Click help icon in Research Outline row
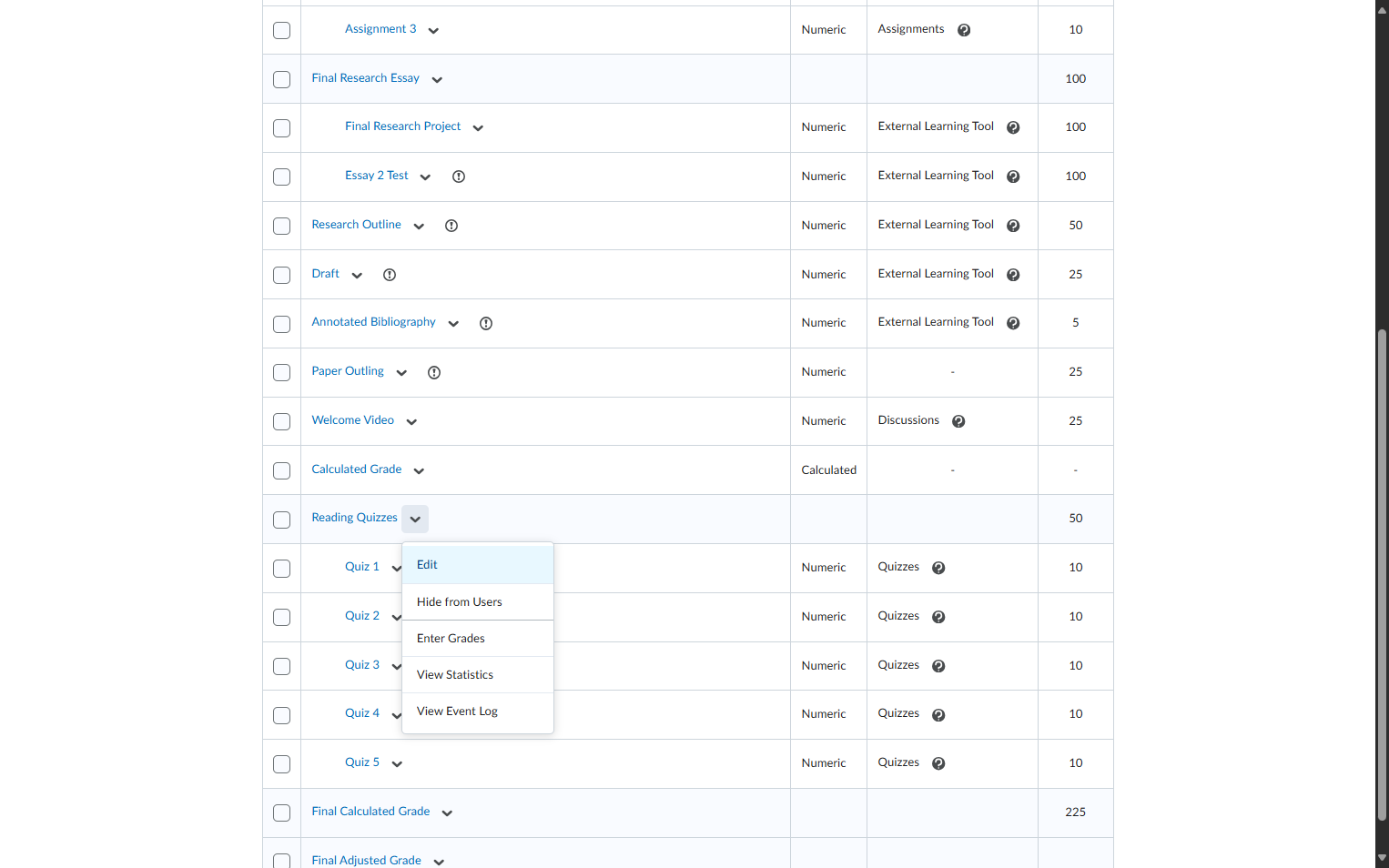The image size is (1389, 868). click(x=1013, y=226)
